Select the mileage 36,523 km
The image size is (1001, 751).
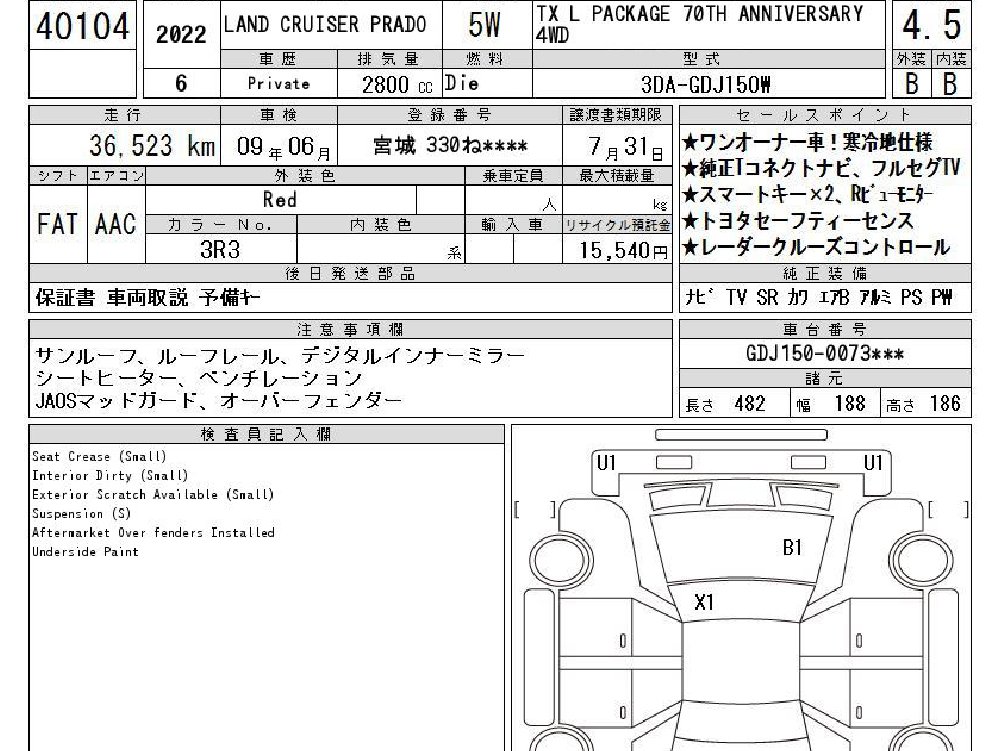point(152,146)
